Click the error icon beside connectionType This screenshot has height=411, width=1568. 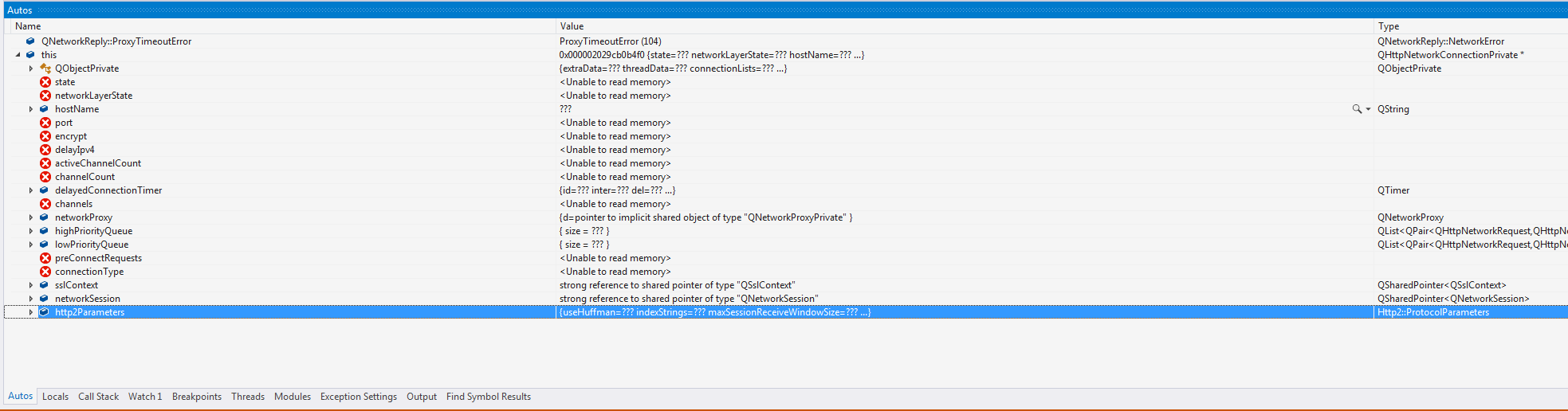pyautogui.click(x=45, y=272)
